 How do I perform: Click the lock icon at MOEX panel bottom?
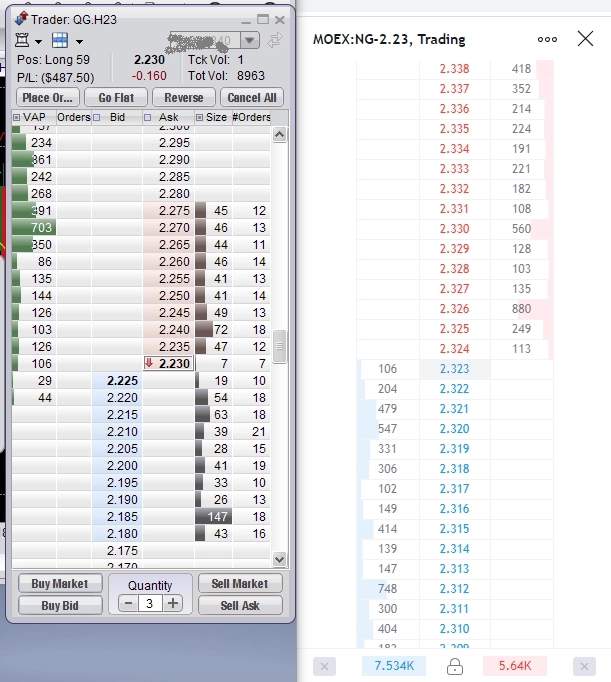pos(455,666)
